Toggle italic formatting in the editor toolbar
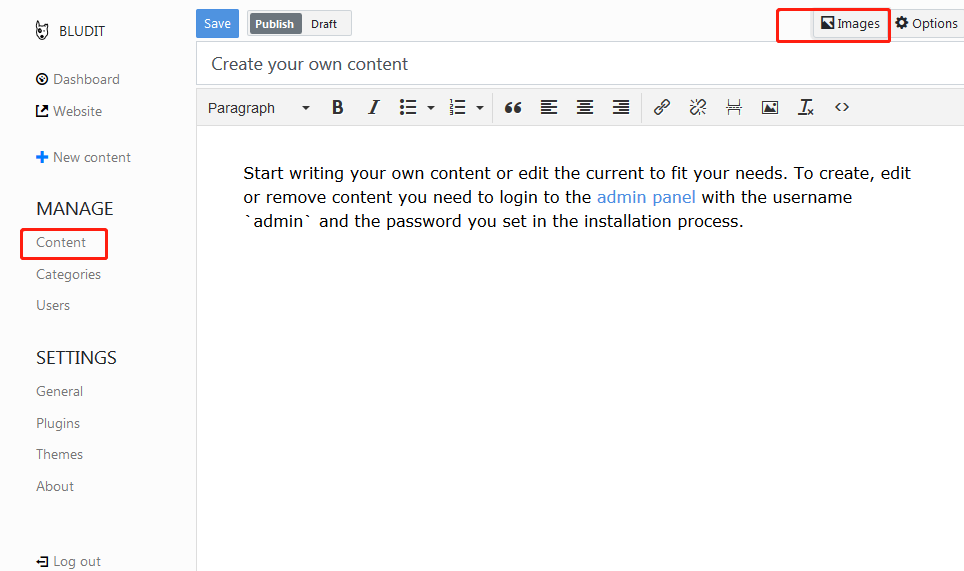The height and width of the screenshot is (571, 964). 373,108
